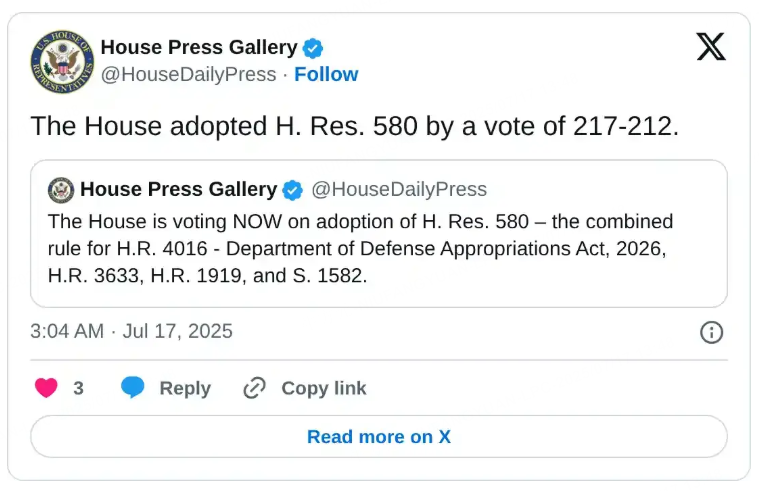Click the chain copy link icon
Screen dimensions: 759x491
pyautogui.click(x=255, y=388)
